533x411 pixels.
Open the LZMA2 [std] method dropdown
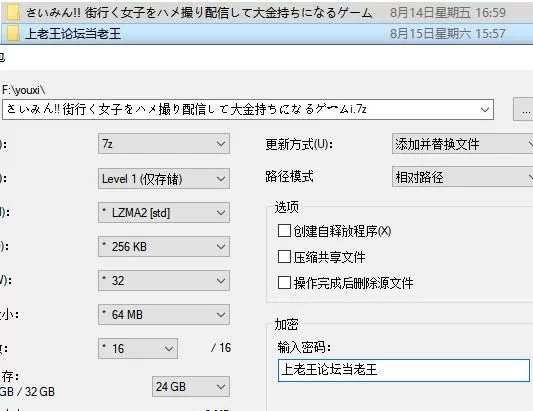click(x=164, y=213)
